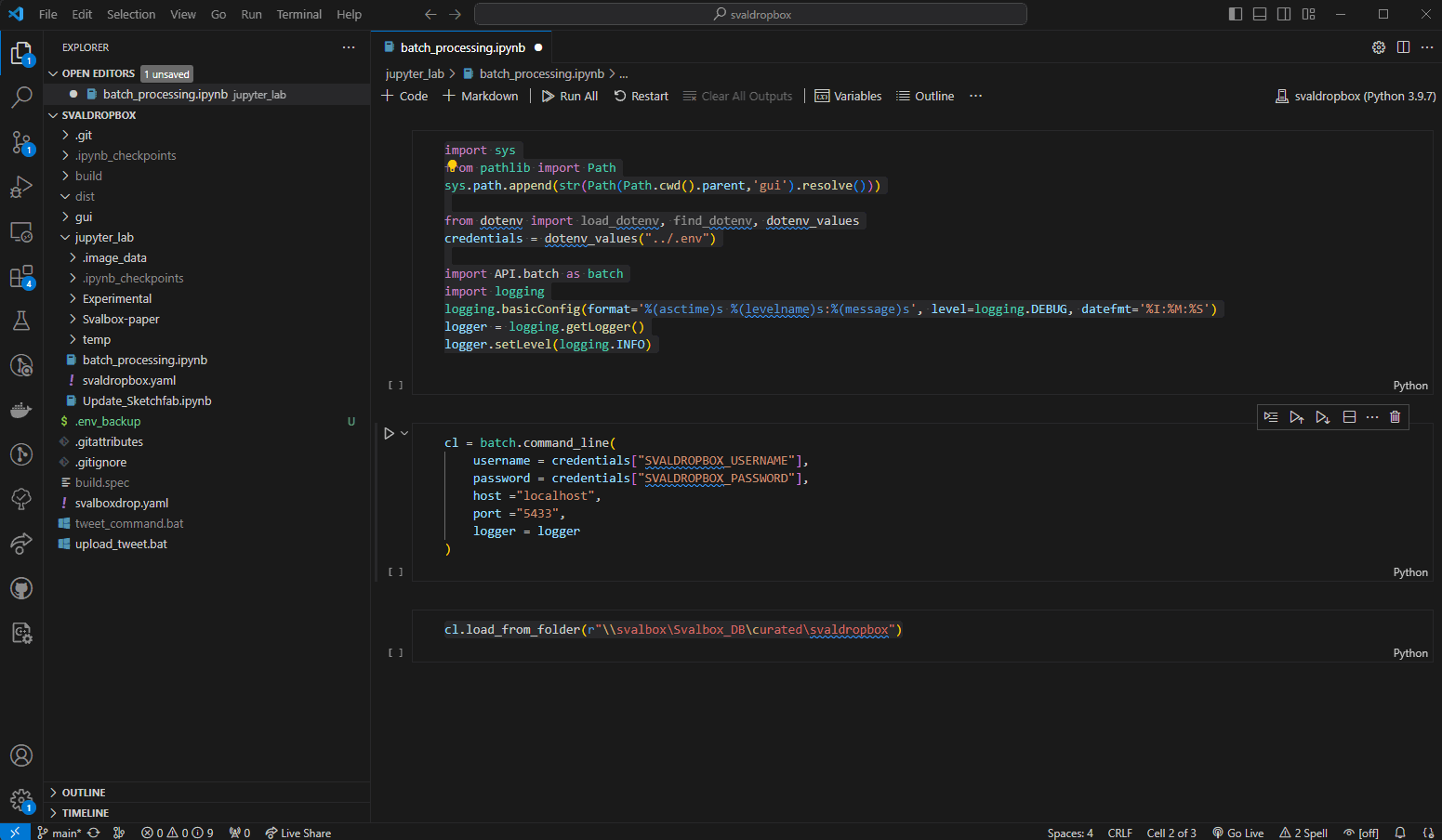Screen dimensions: 1442x840
Task: Toggle the bottom panel layout button
Action: [x=1260, y=14]
